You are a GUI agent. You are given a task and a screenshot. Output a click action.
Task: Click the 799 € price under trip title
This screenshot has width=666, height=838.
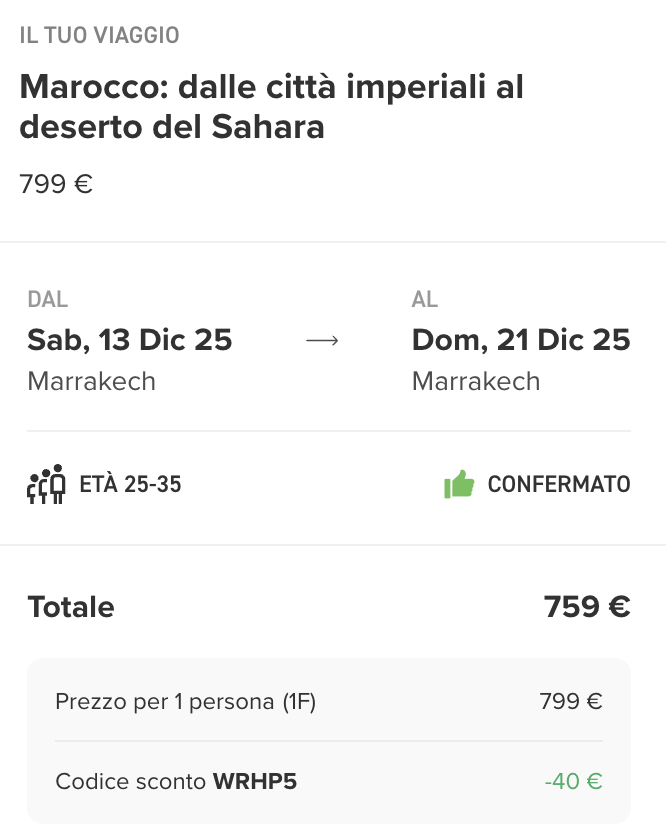[56, 184]
